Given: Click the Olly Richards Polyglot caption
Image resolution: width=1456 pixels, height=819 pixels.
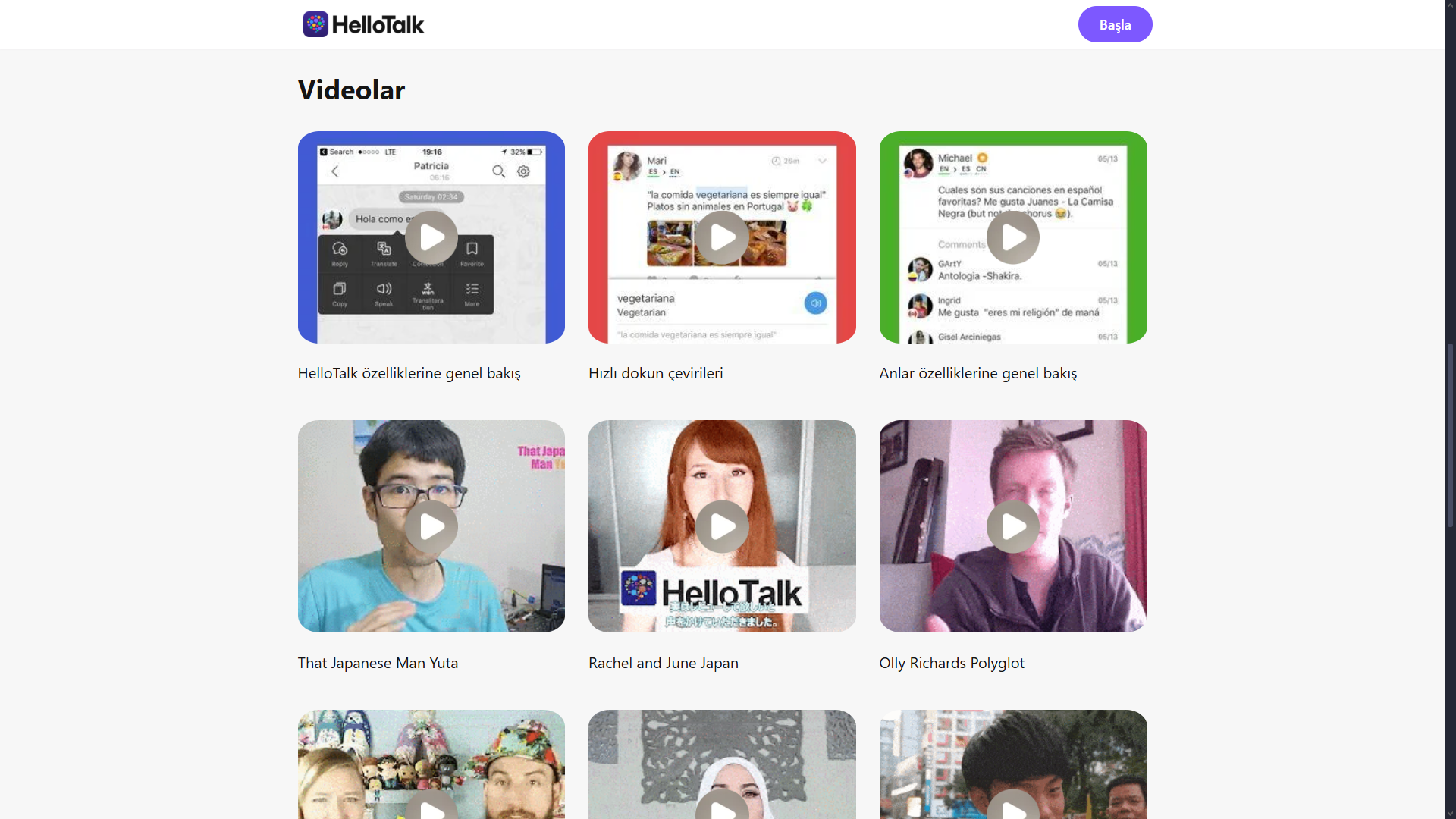Looking at the screenshot, I should point(951,663).
